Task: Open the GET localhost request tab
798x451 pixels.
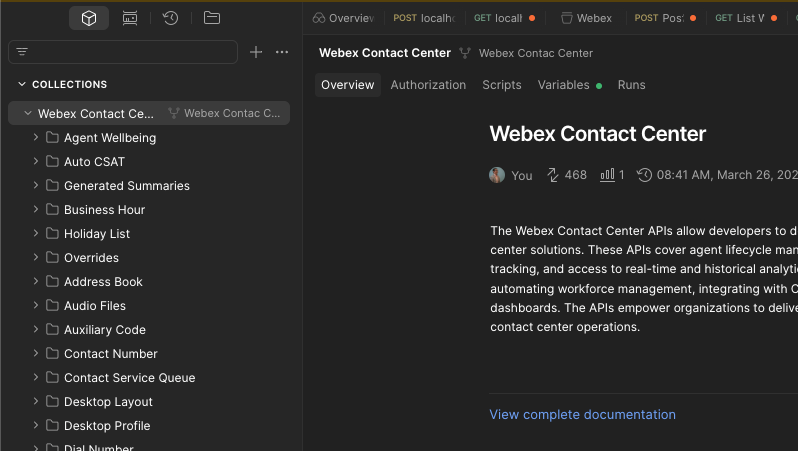Action: 504,18
